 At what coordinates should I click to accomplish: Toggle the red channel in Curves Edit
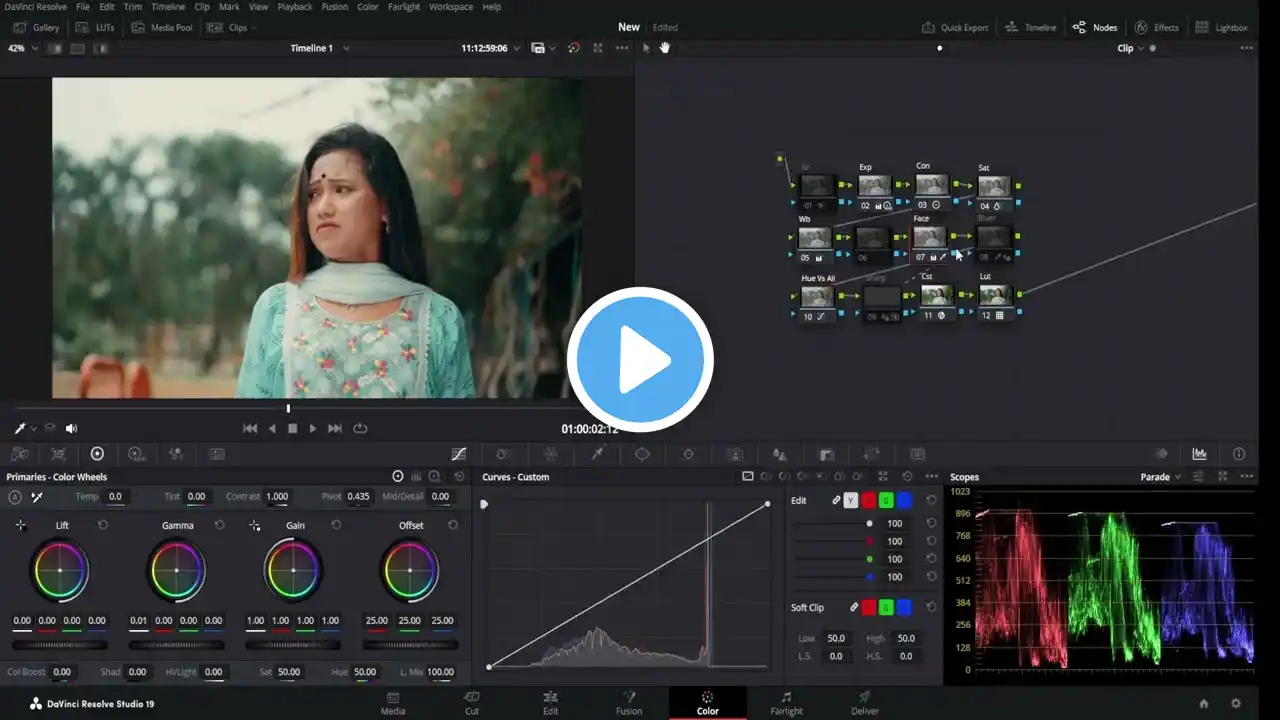click(x=868, y=500)
